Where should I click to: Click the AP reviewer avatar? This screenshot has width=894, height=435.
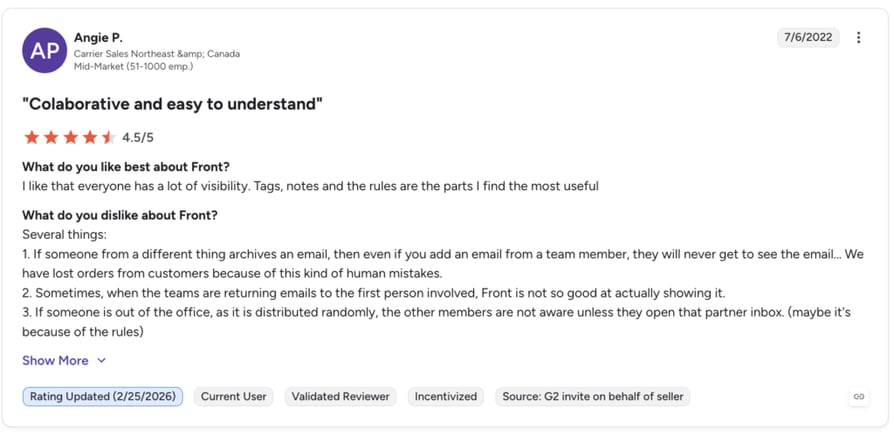[x=44, y=50]
